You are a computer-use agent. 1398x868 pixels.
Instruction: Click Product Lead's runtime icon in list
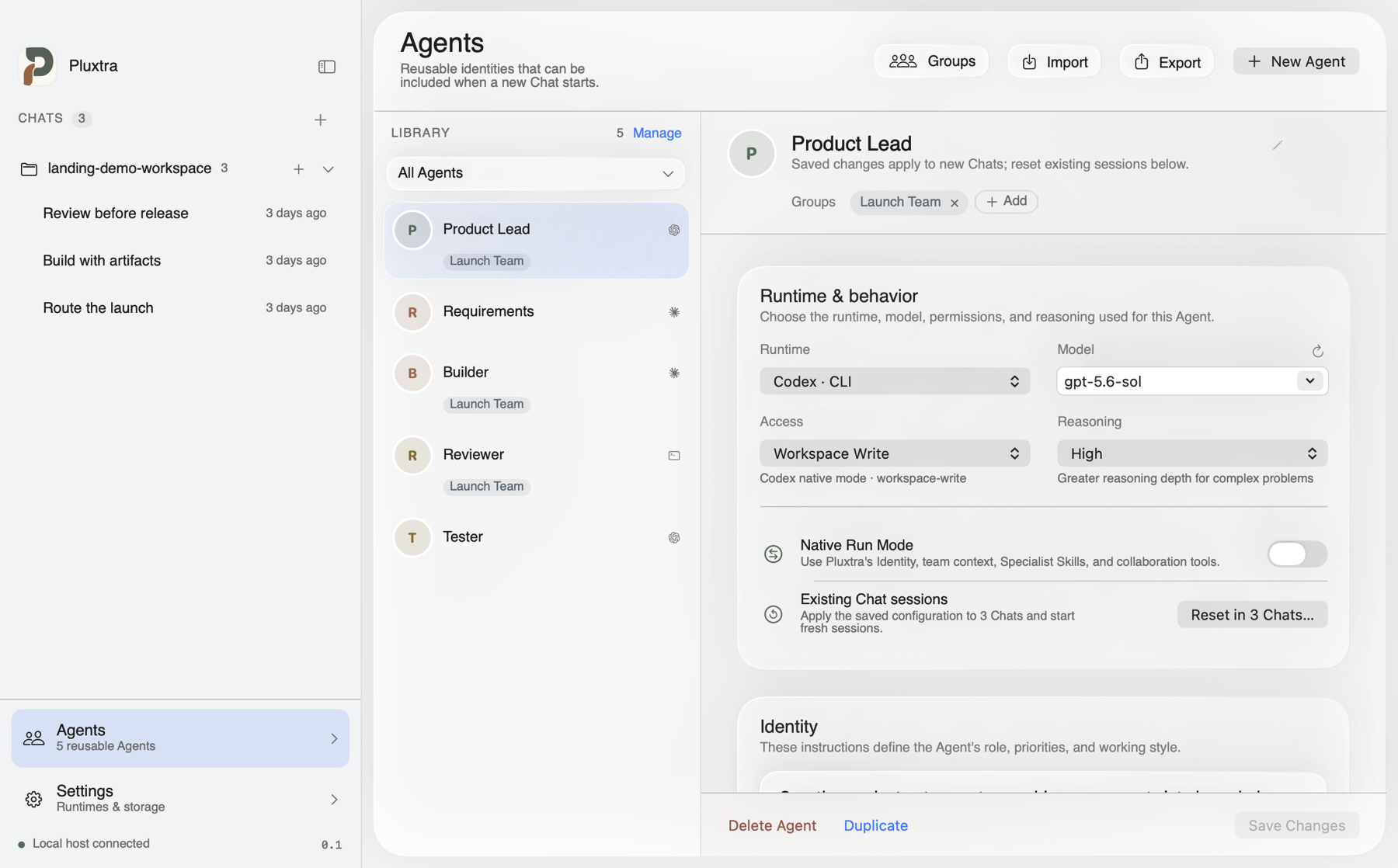click(674, 230)
